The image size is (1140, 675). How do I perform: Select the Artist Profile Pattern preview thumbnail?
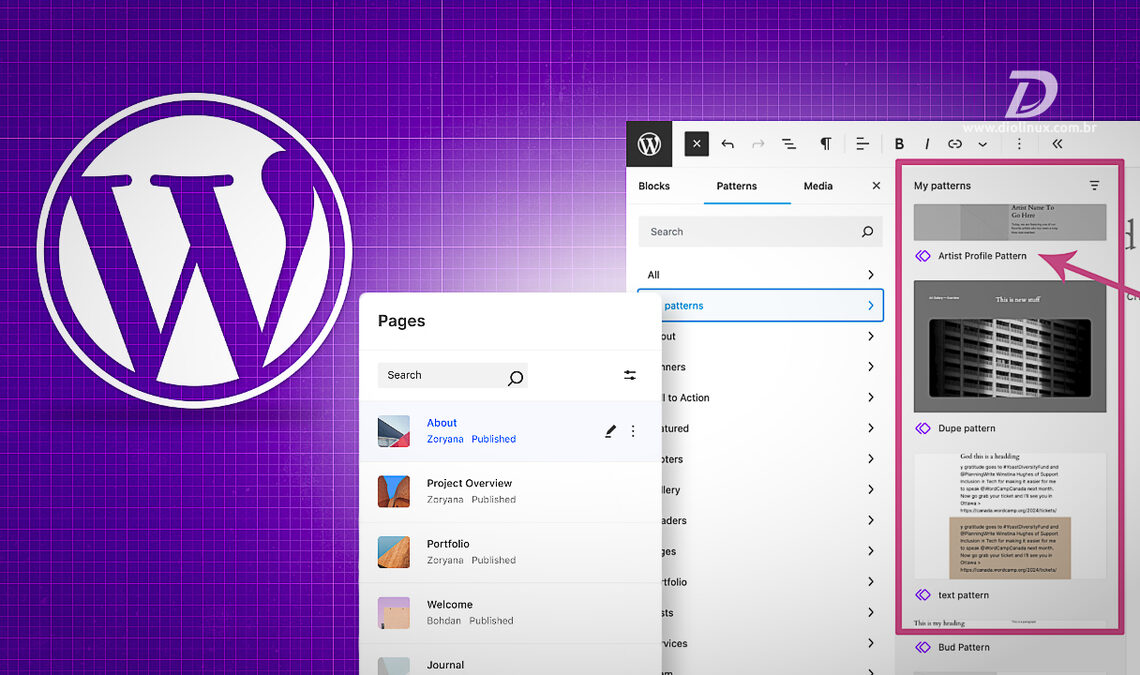[x=1010, y=222]
